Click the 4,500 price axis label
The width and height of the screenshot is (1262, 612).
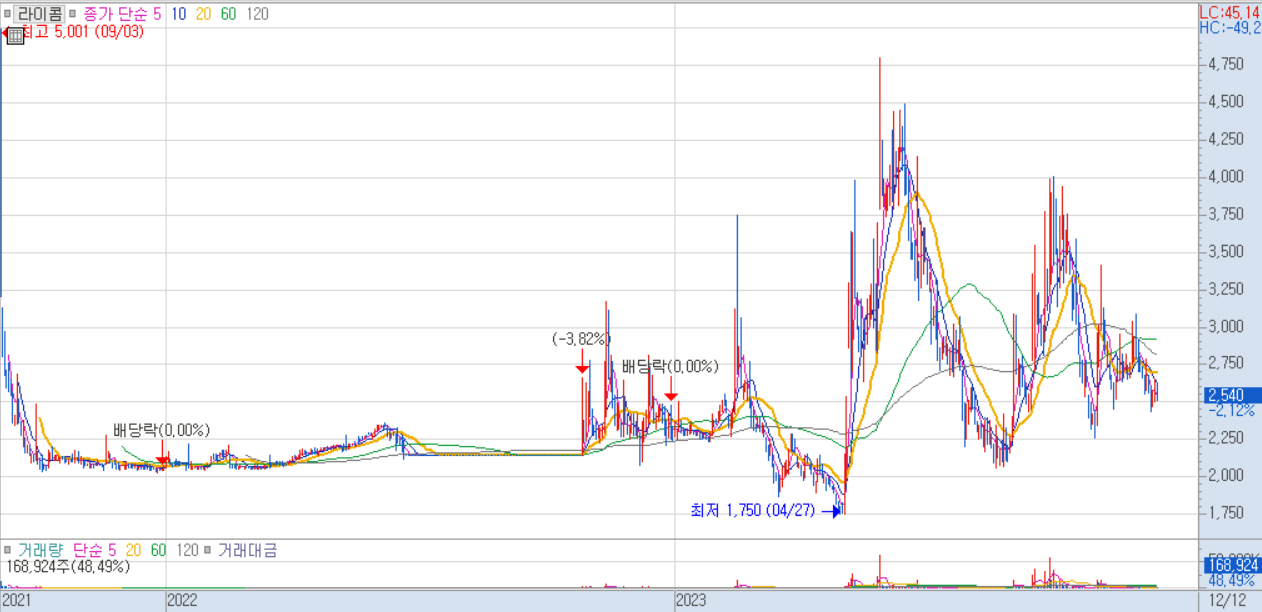[1225, 101]
